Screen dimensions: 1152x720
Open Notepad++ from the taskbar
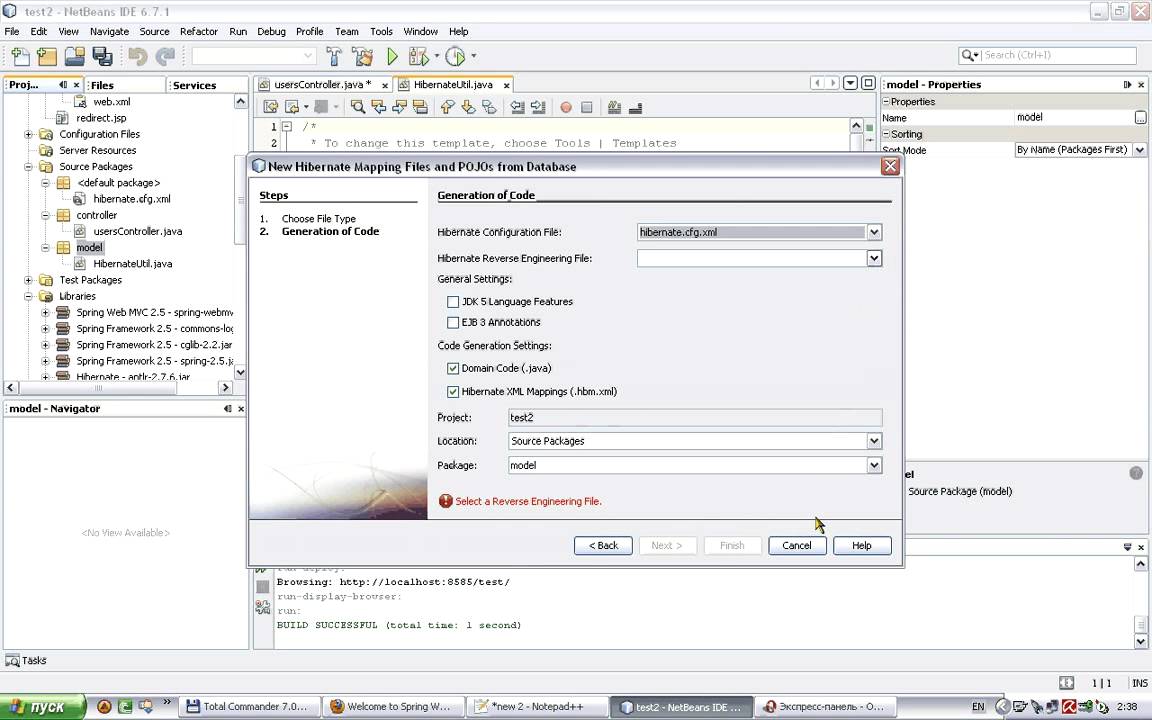tap(537, 706)
